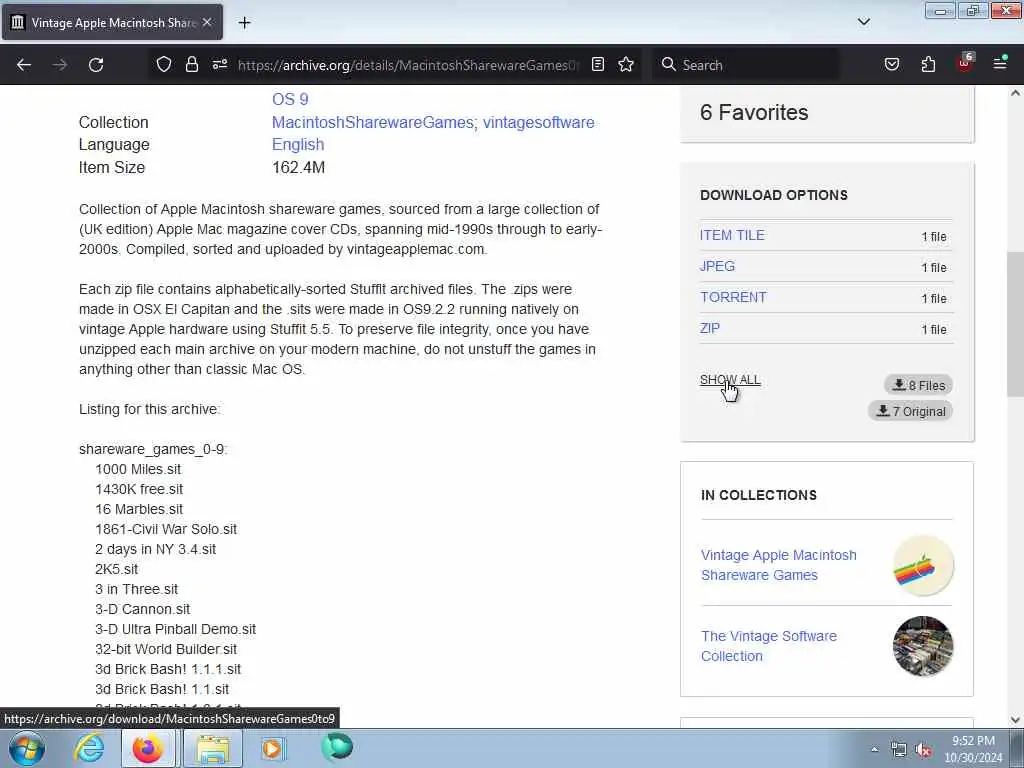
Task: Reload the current page
Action: (x=96, y=65)
